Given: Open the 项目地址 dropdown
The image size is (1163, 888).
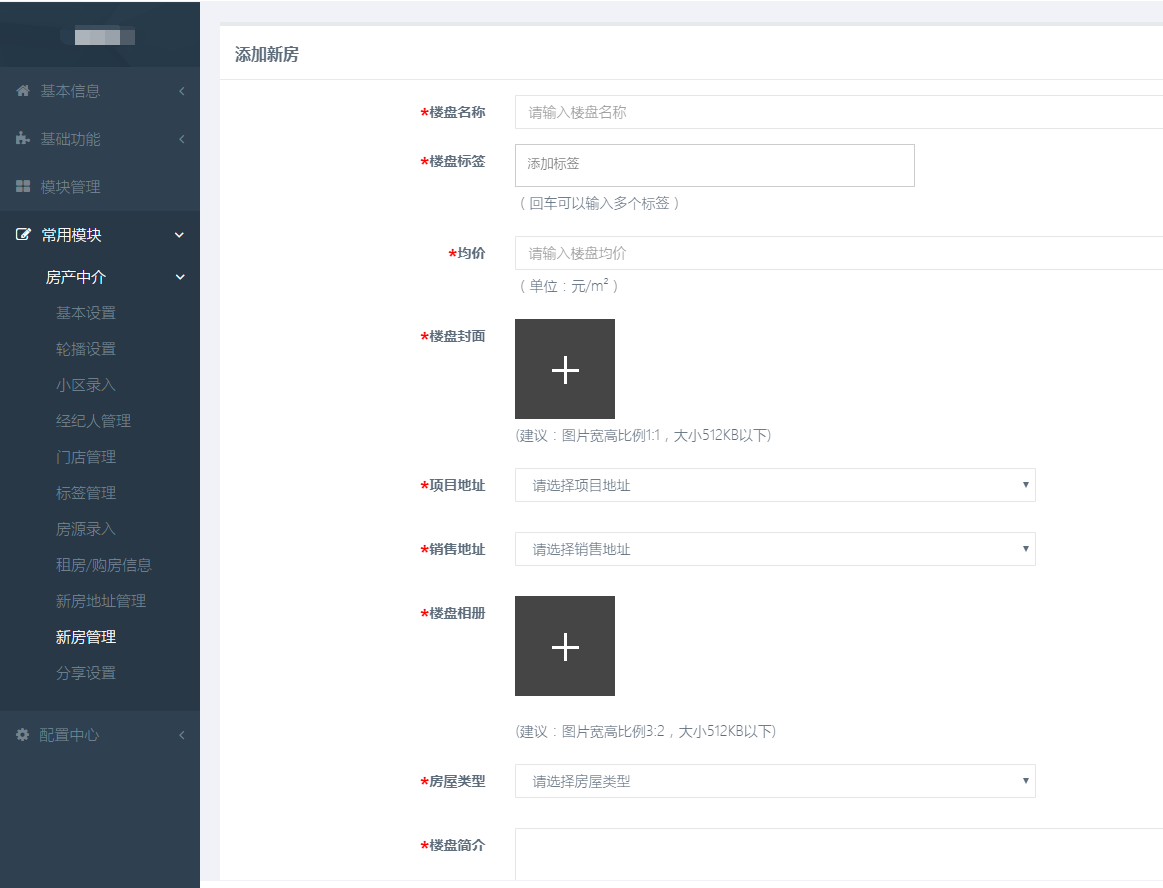Looking at the screenshot, I should pyautogui.click(x=775, y=485).
